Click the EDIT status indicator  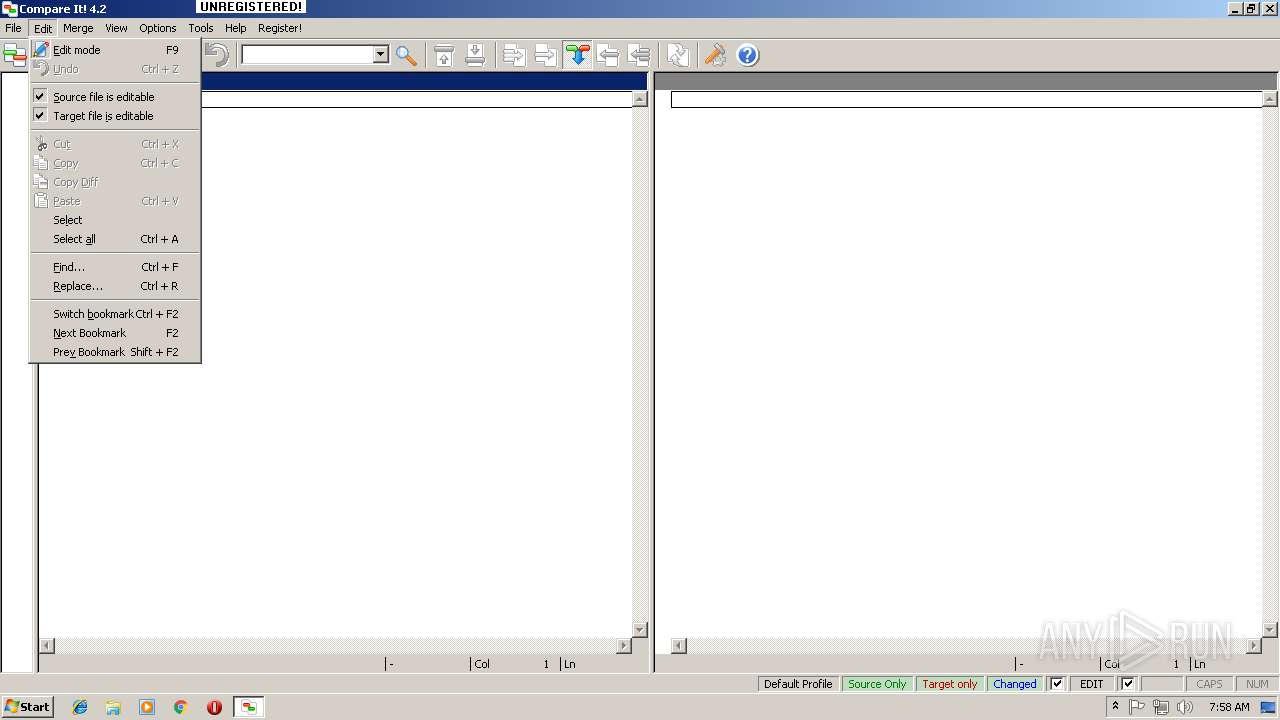point(1092,684)
